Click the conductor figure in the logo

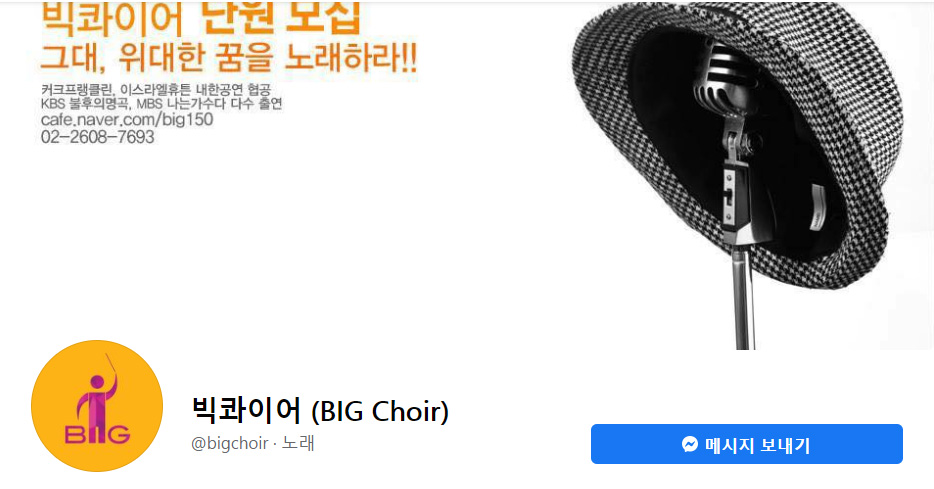click(96, 393)
